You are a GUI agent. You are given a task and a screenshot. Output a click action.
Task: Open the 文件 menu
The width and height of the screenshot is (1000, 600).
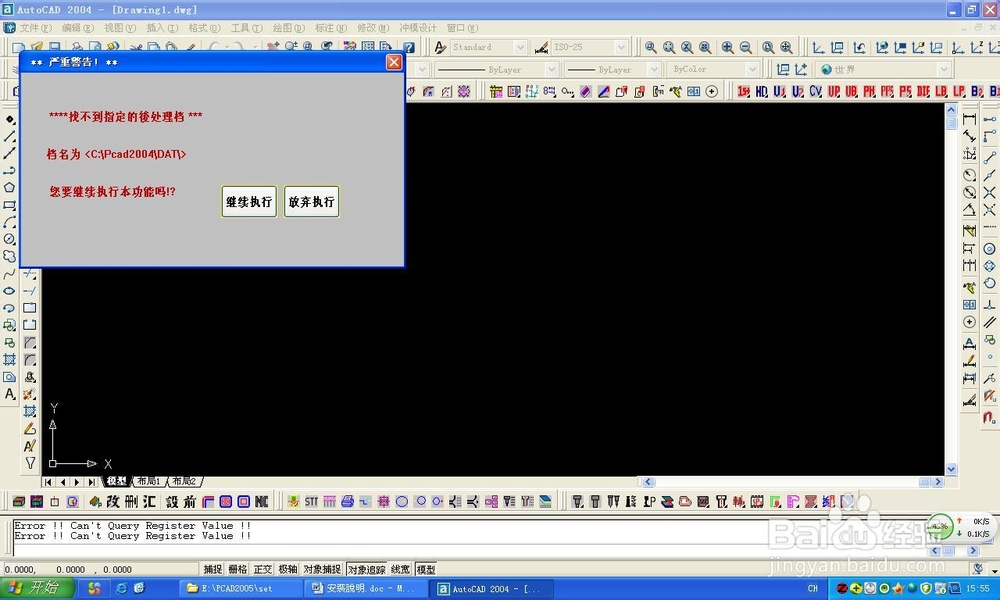pyautogui.click(x=35, y=28)
